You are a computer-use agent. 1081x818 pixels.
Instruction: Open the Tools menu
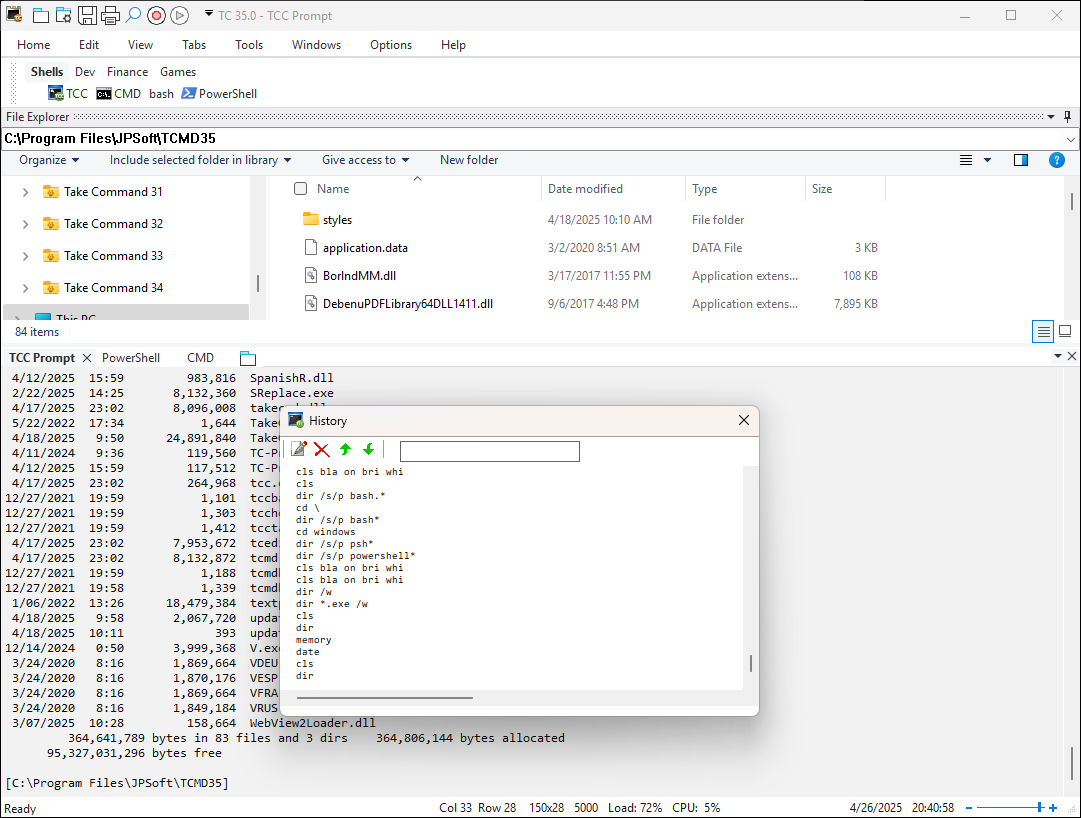249,44
